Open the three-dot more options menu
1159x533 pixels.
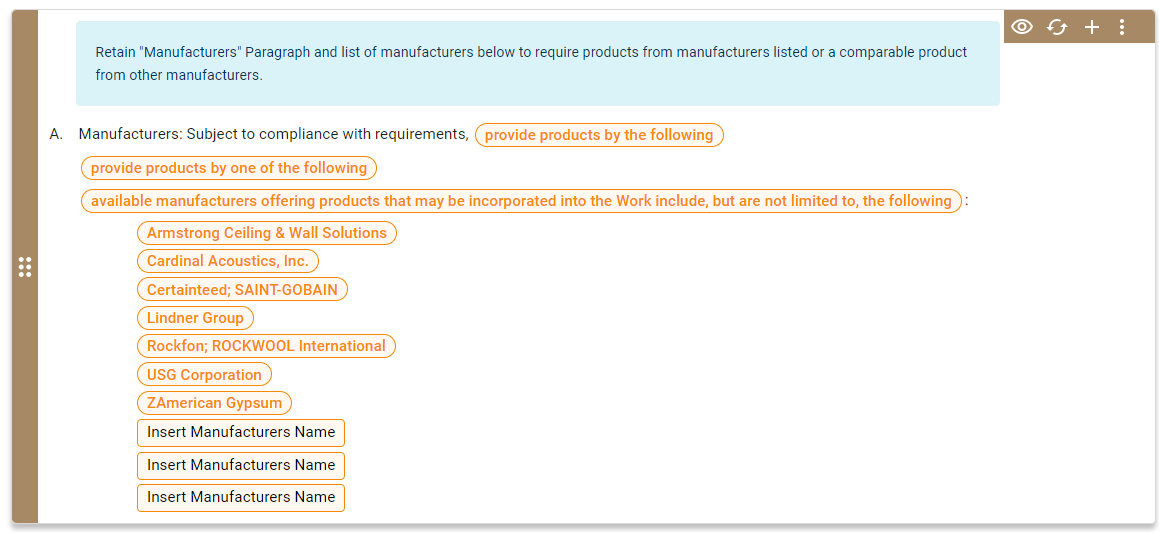(x=1122, y=27)
